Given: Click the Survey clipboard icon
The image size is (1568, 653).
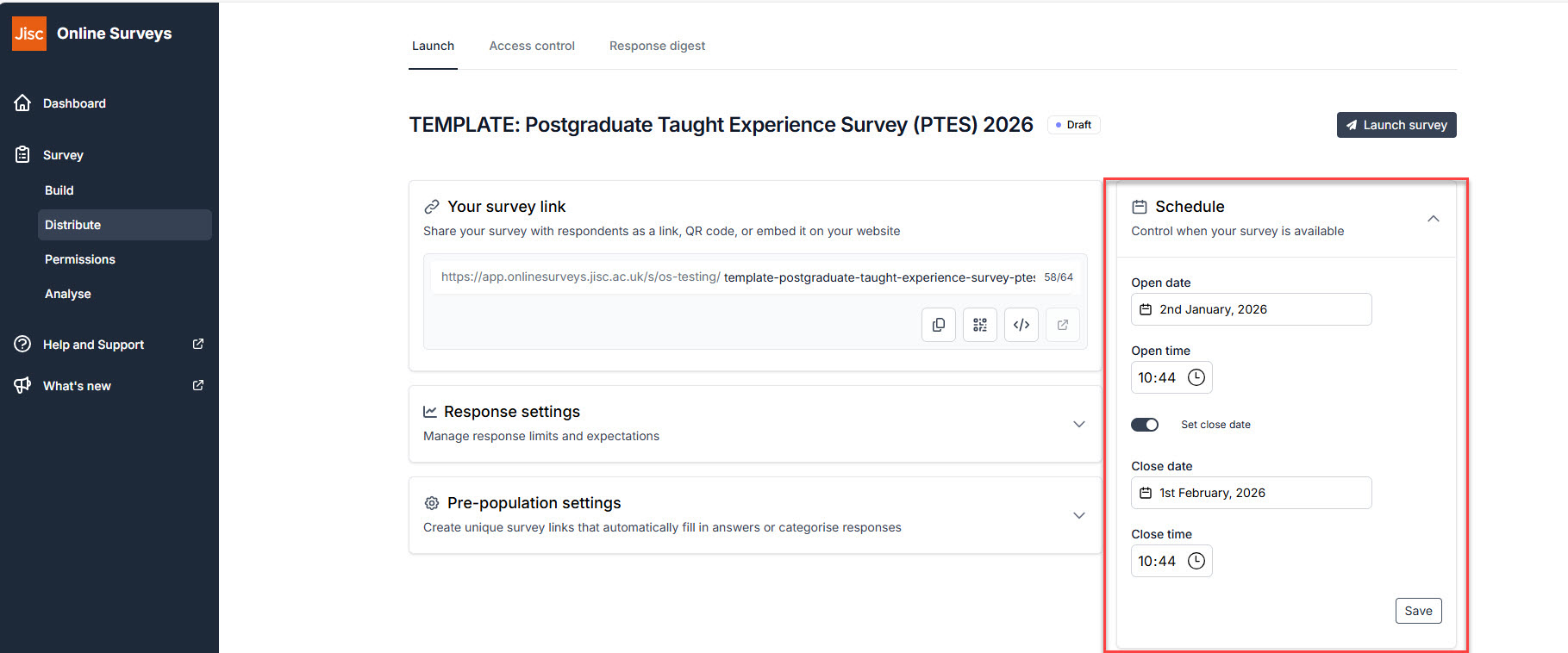Looking at the screenshot, I should click(22, 155).
